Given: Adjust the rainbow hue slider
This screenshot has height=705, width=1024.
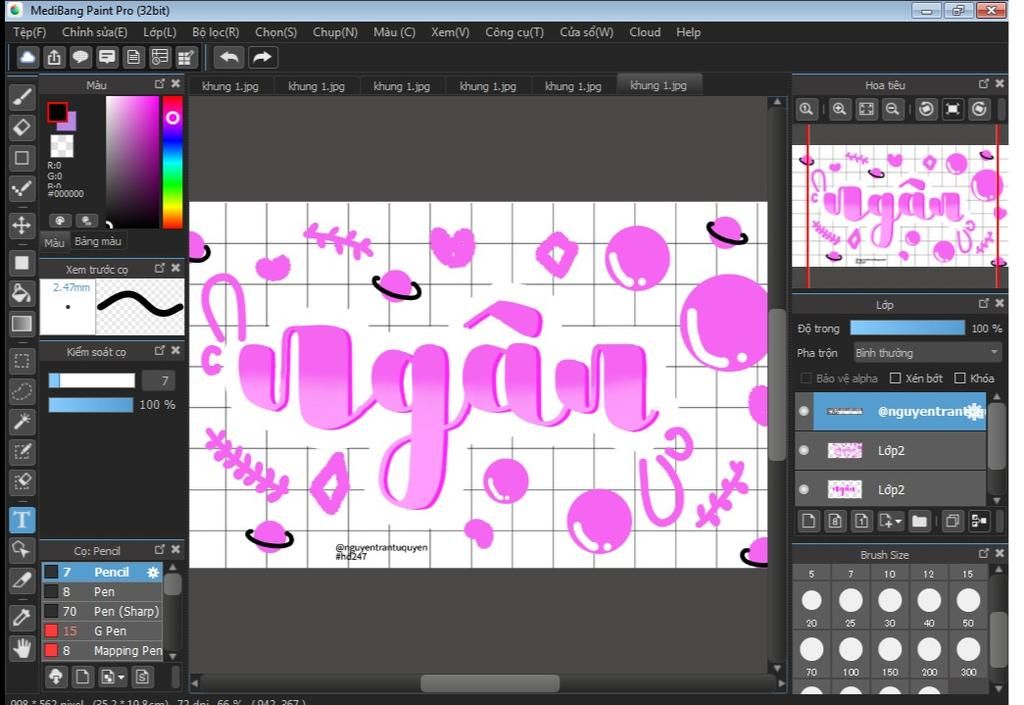Looking at the screenshot, I should [x=172, y=162].
